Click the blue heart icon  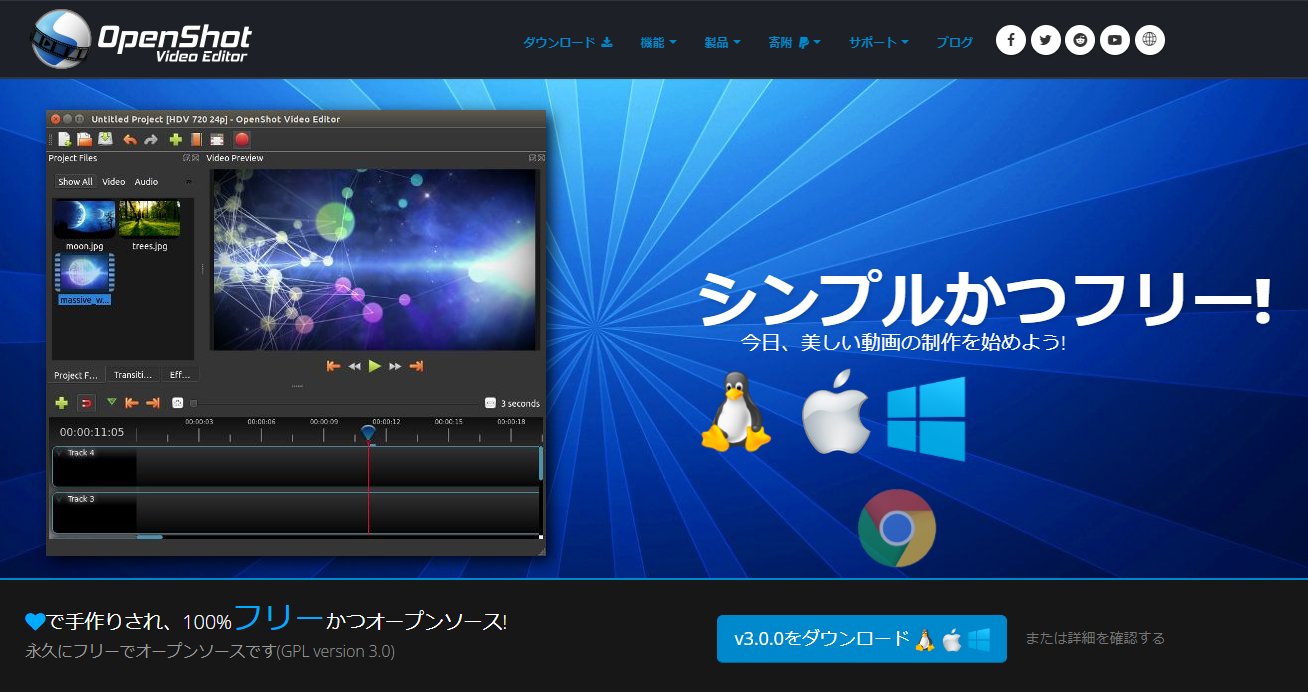click(35, 622)
